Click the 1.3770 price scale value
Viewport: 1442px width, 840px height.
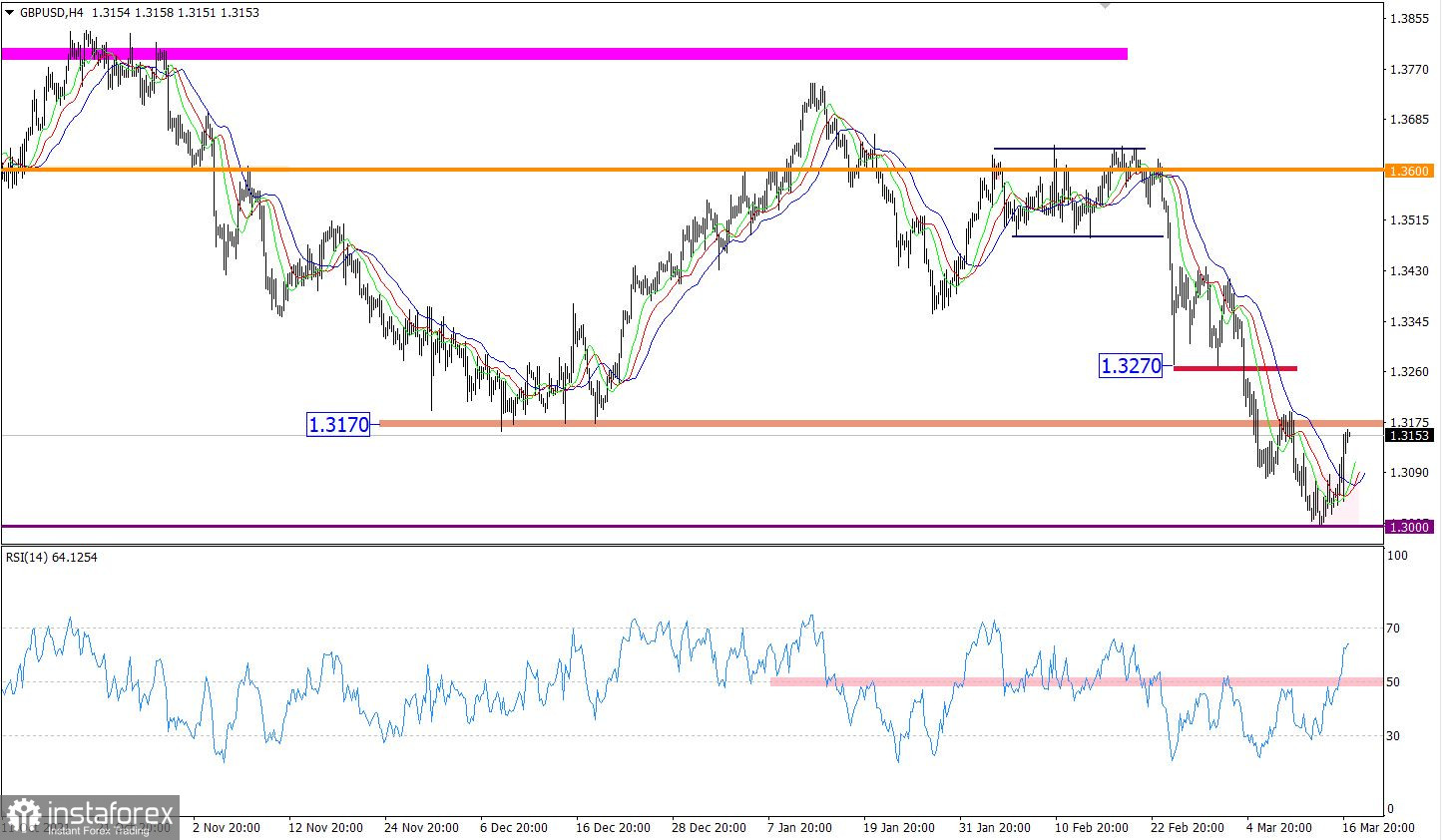pyautogui.click(x=1412, y=70)
